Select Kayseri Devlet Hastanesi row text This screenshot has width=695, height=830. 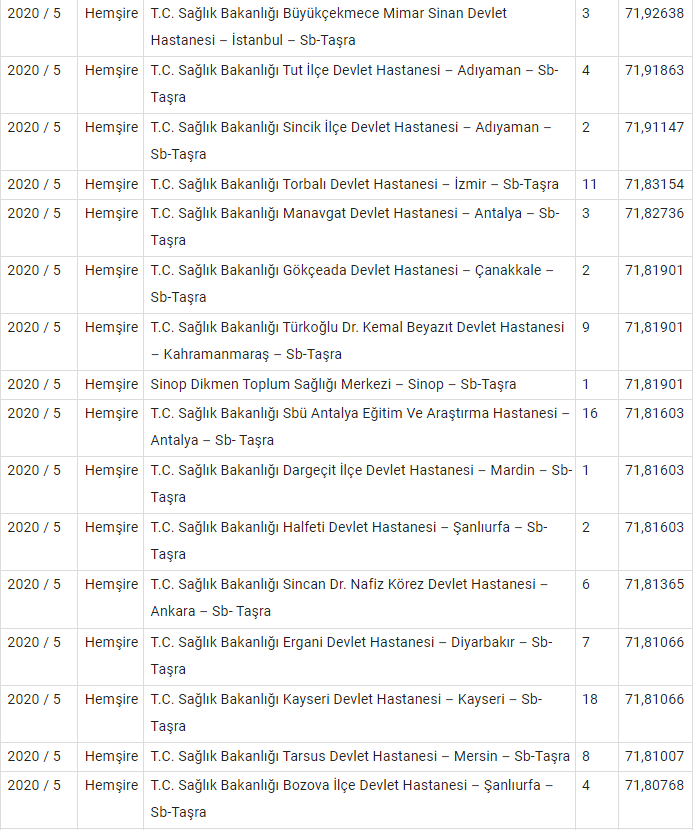(x=346, y=713)
